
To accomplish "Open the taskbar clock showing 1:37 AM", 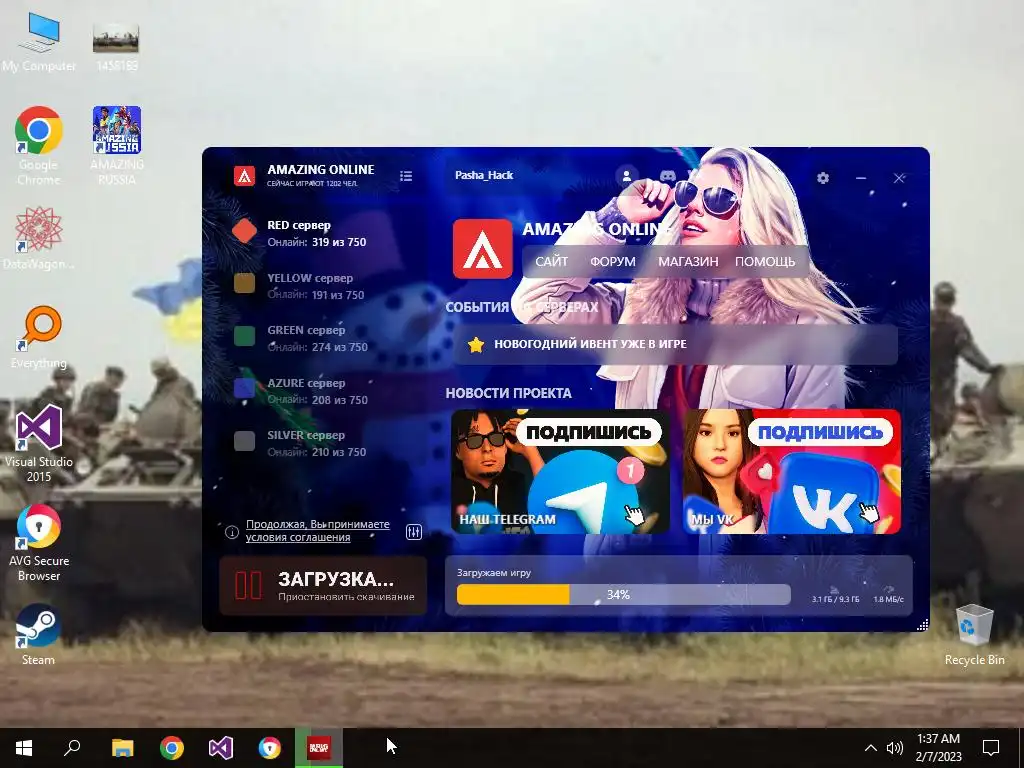I will point(938,748).
